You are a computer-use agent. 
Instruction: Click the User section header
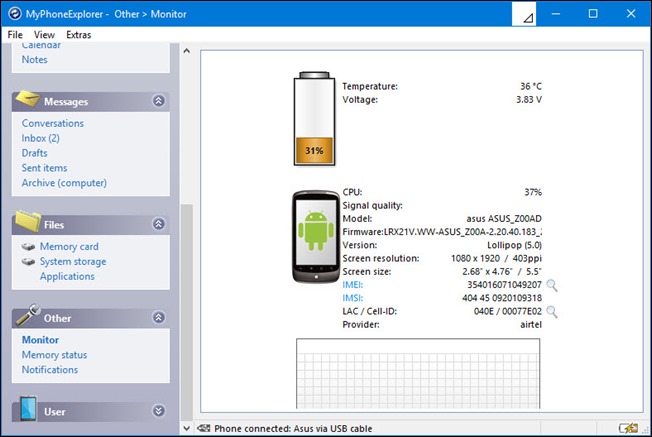91,412
